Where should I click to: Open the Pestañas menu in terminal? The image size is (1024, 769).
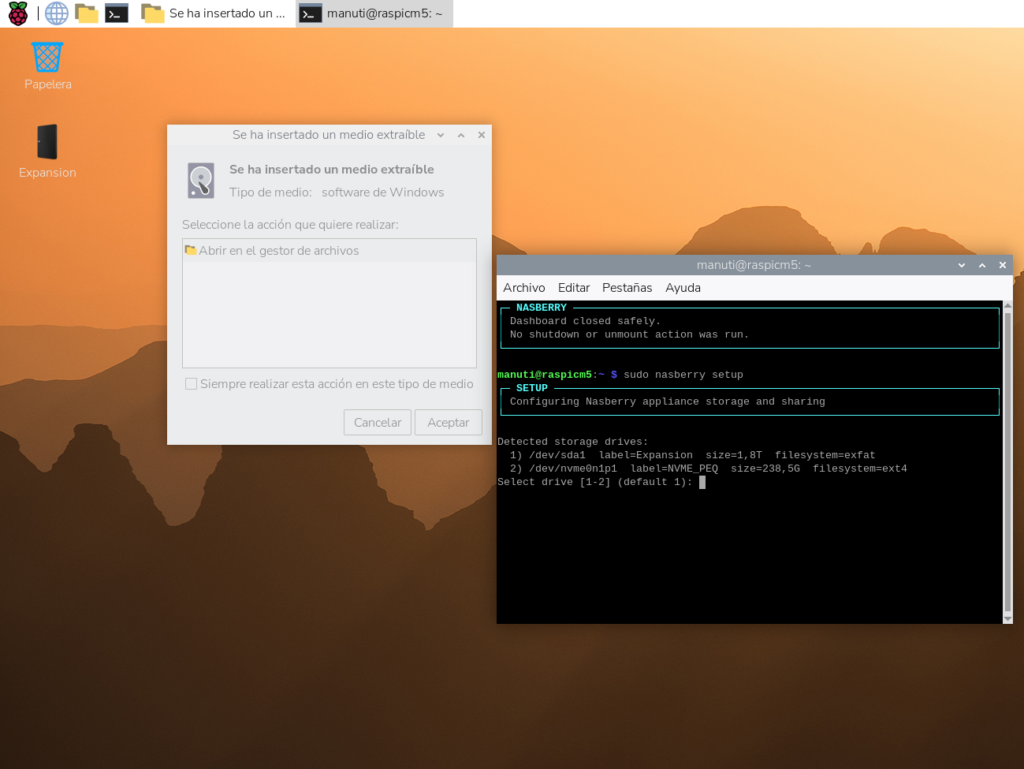[x=627, y=288]
